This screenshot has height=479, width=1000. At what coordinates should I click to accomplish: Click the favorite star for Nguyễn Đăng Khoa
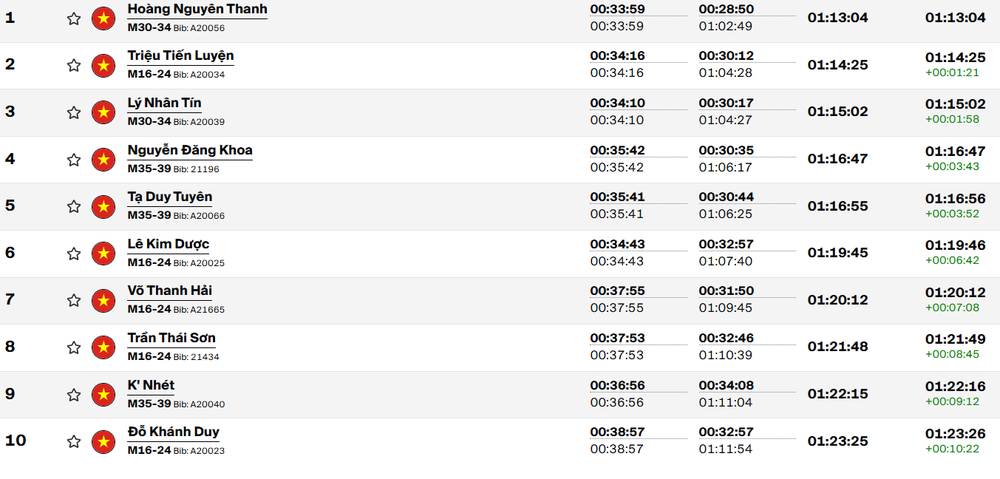74,159
